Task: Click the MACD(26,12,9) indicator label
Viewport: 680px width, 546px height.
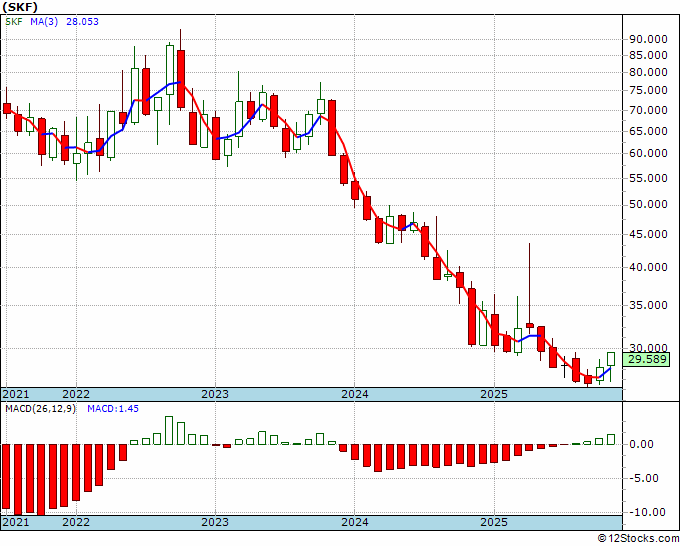Action: tap(40, 409)
